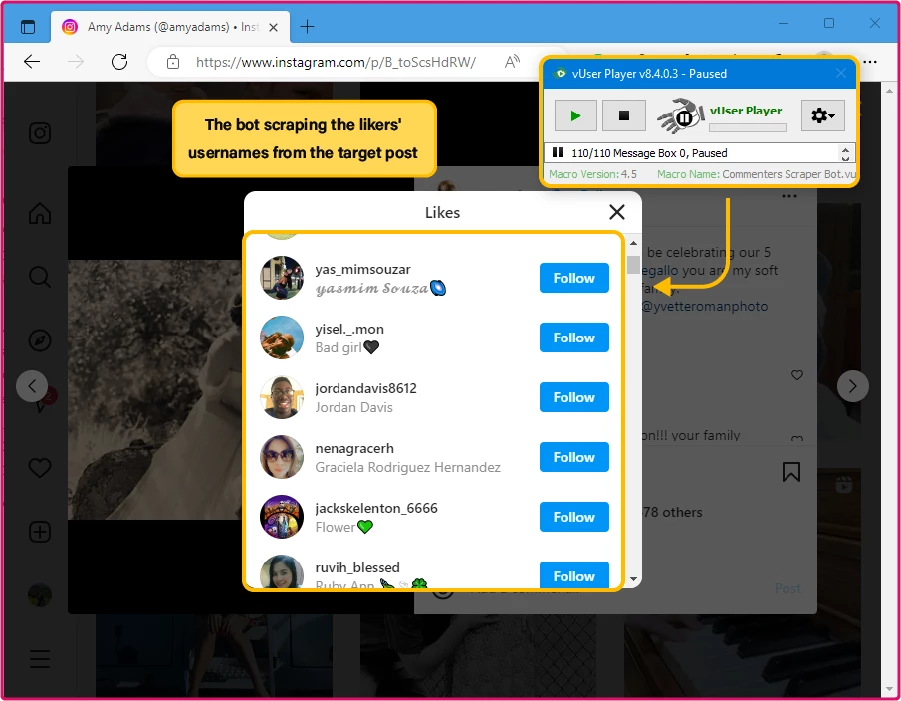
Task: Click username yas_mimsouzar
Action: tap(363, 269)
